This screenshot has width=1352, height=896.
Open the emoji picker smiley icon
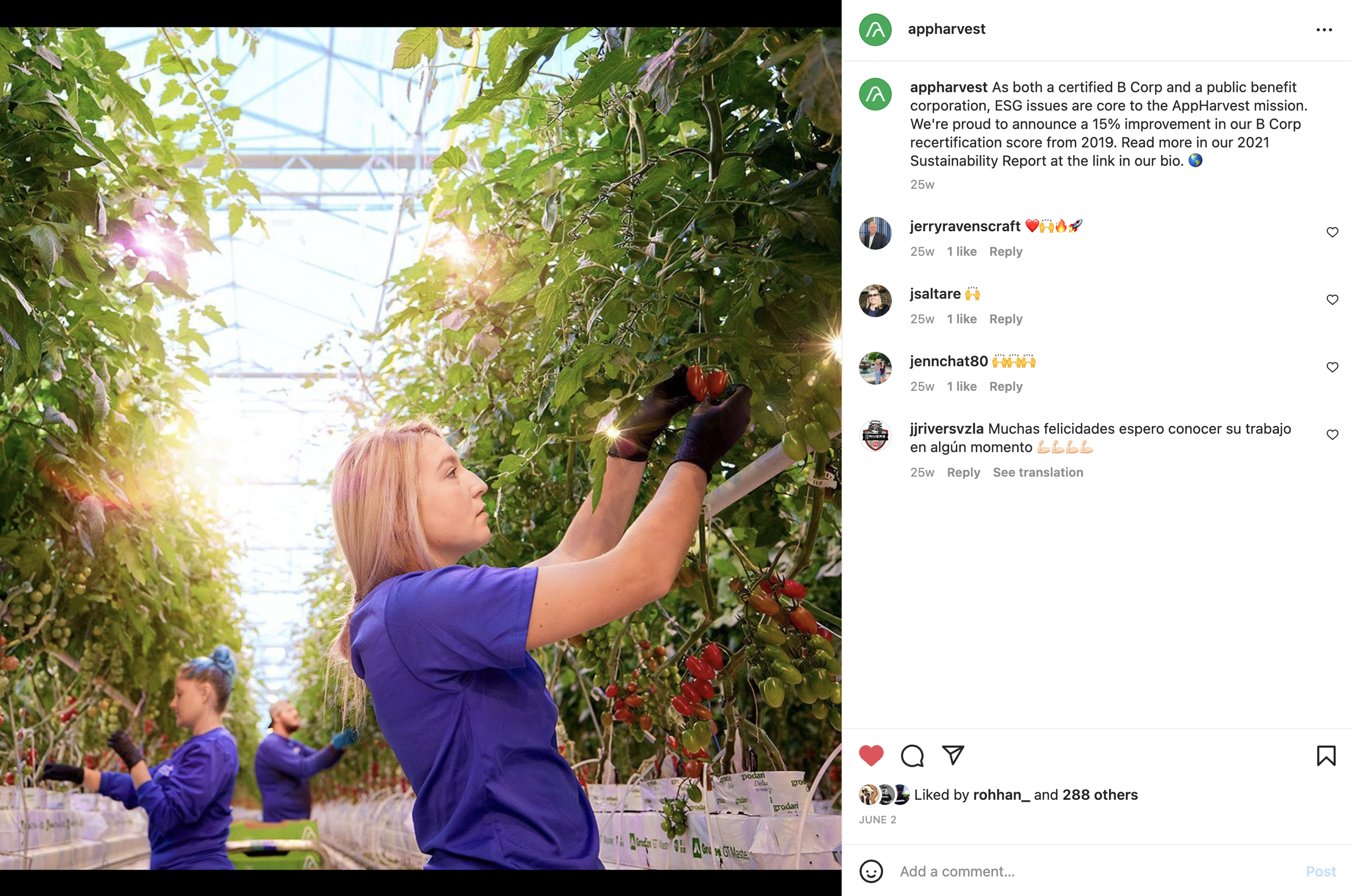(871, 872)
